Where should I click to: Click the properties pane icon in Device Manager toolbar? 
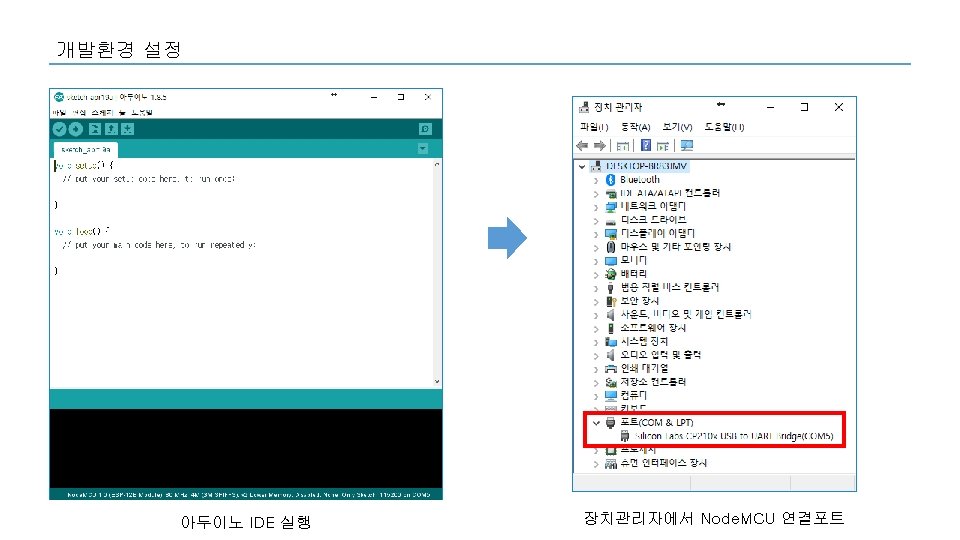click(x=623, y=146)
